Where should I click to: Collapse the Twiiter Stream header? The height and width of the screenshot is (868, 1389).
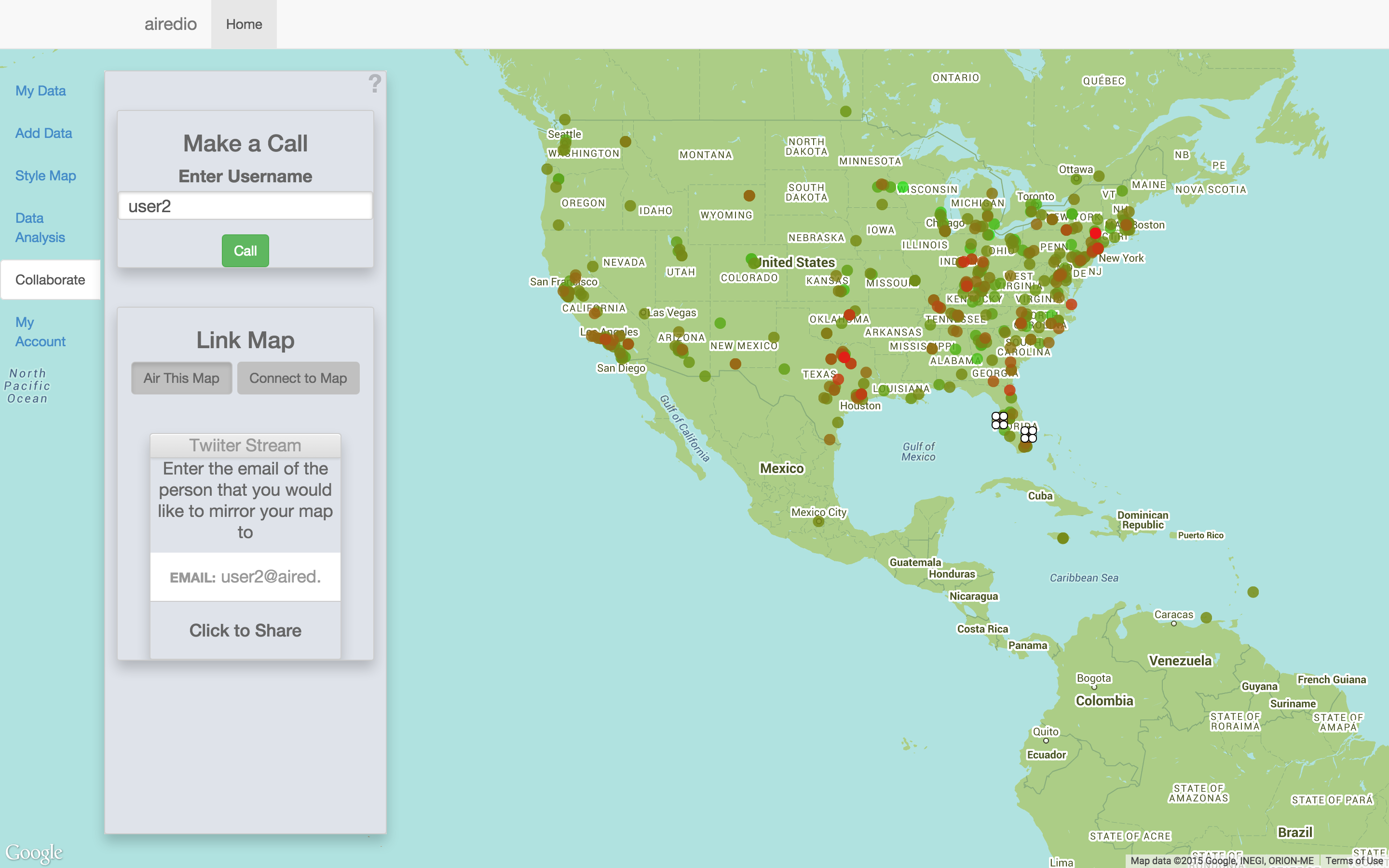coord(245,446)
